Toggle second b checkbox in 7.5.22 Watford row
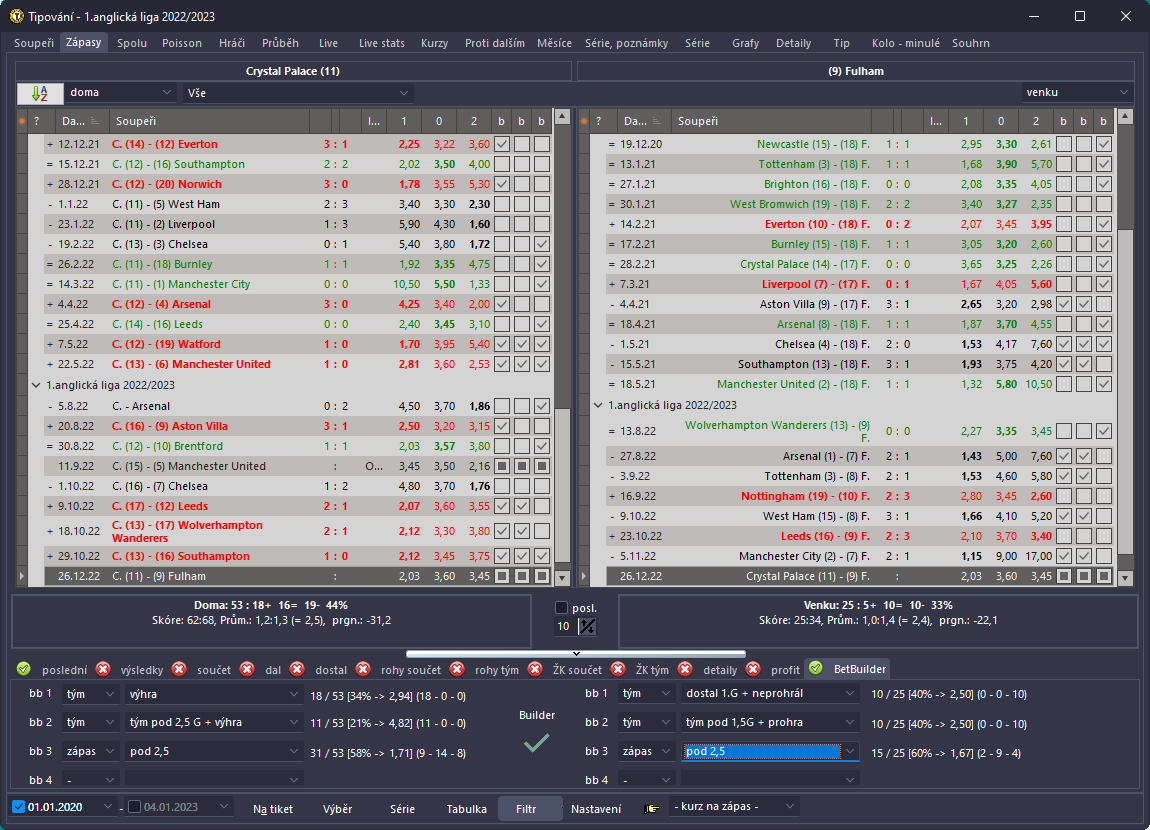 pos(521,344)
